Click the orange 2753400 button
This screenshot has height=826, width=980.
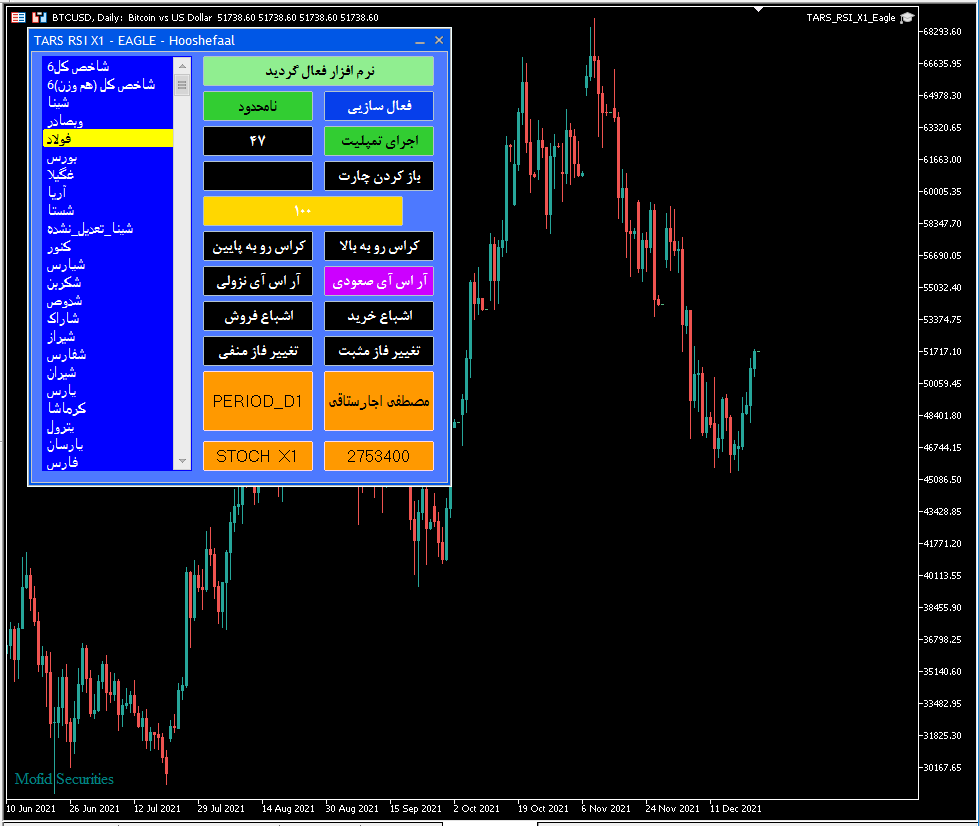click(379, 456)
